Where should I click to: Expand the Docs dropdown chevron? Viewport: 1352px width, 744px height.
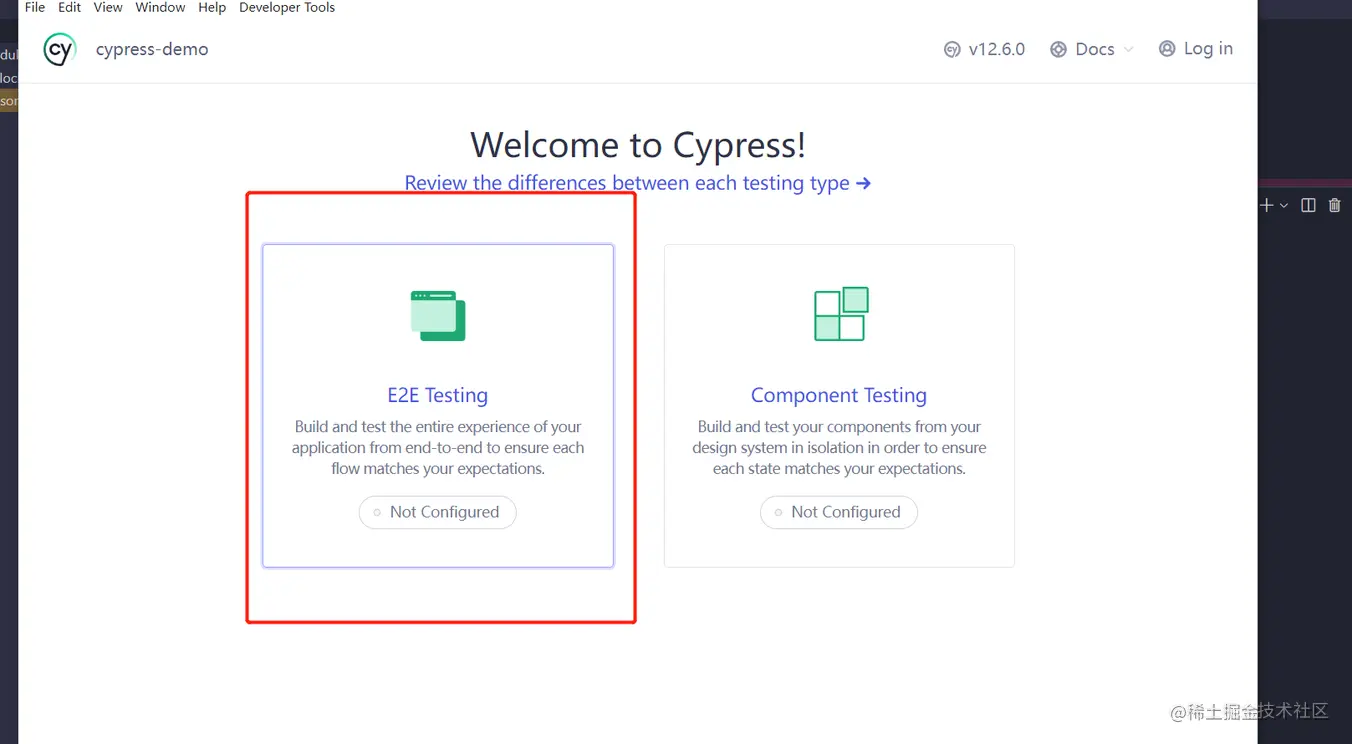[x=1129, y=50]
